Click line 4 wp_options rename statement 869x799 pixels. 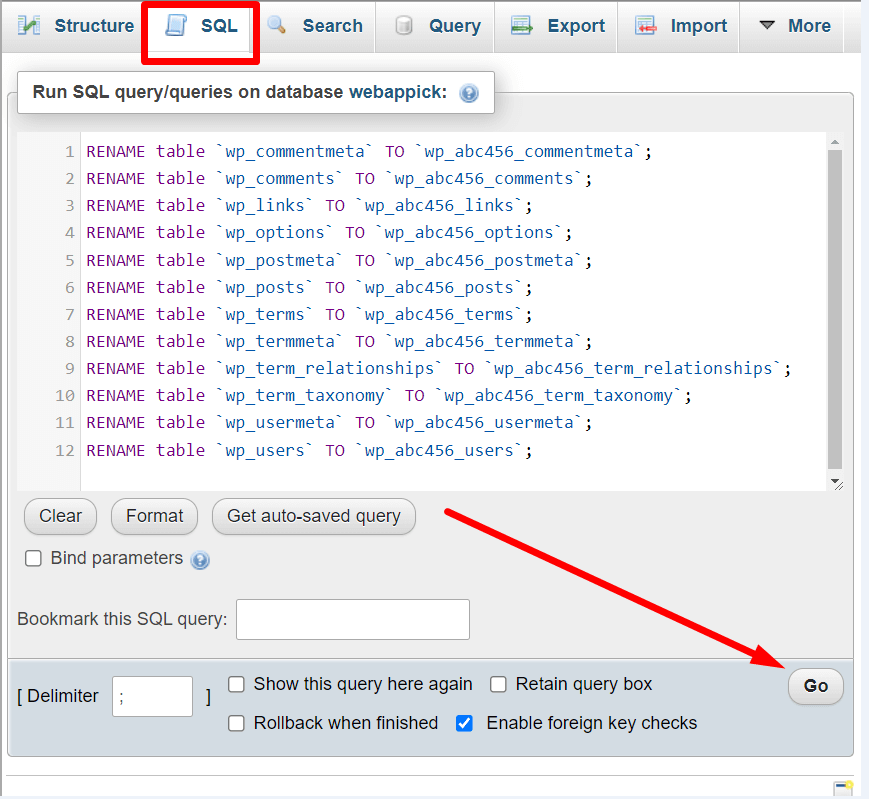pyautogui.click(x=329, y=233)
